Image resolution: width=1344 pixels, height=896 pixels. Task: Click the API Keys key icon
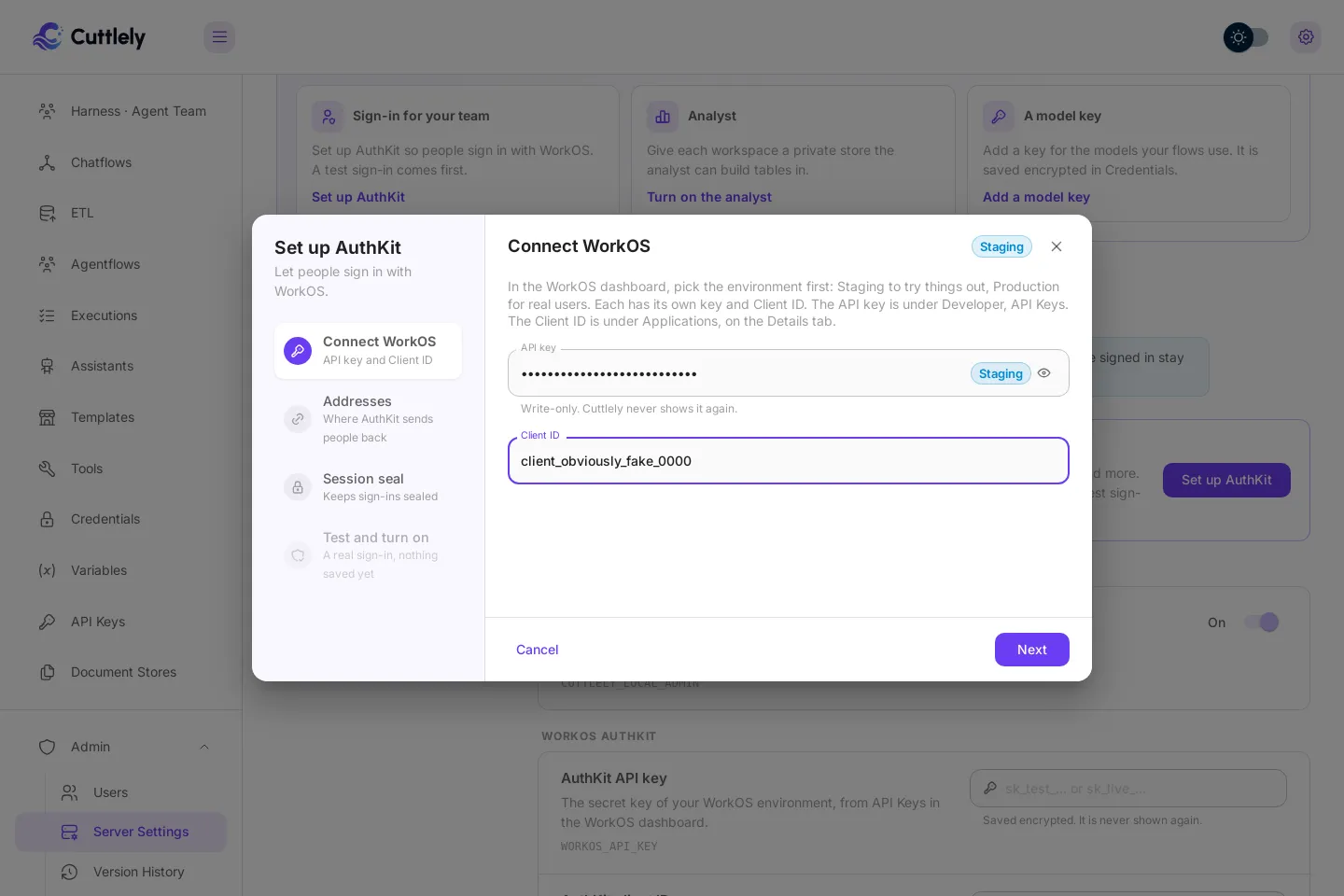(x=47, y=622)
